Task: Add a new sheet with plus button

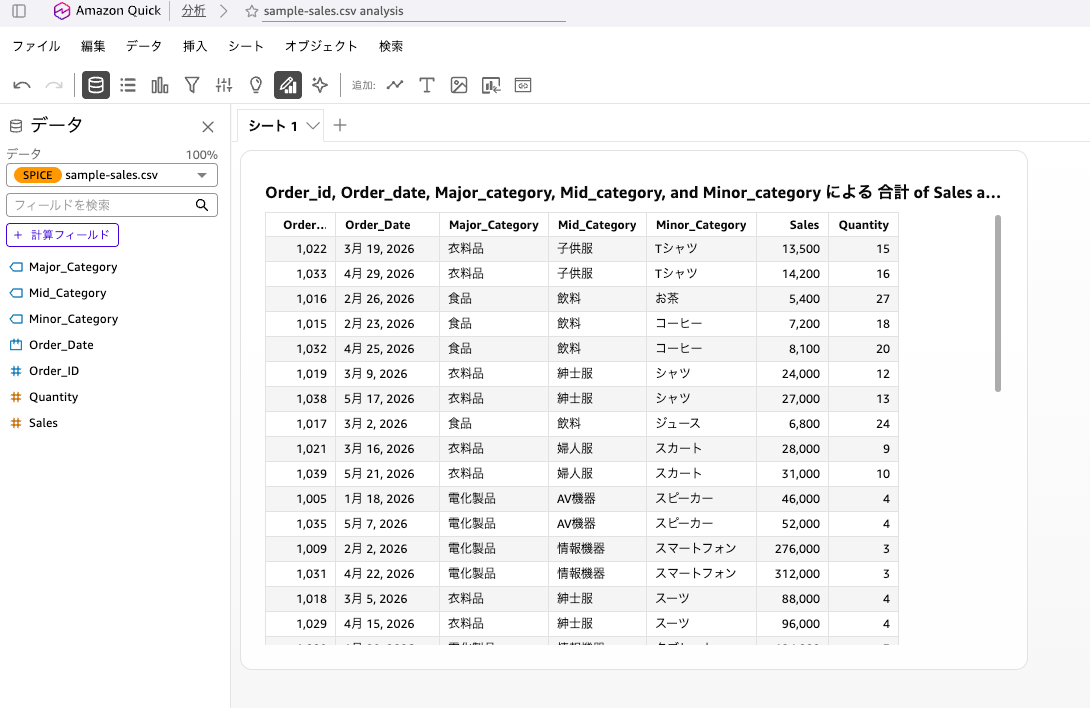Action: point(340,125)
